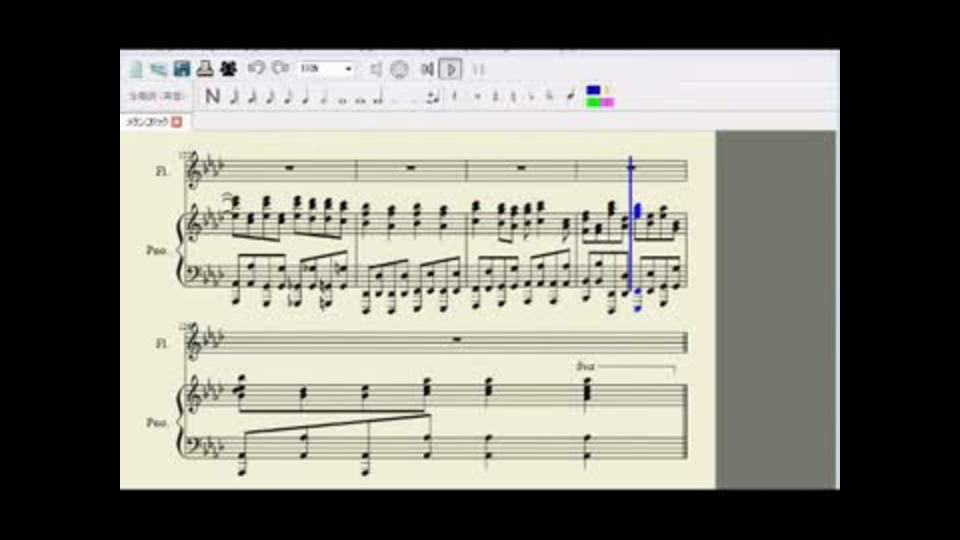Save the score with the floppy disk icon
The image size is (960, 540).
(182, 69)
